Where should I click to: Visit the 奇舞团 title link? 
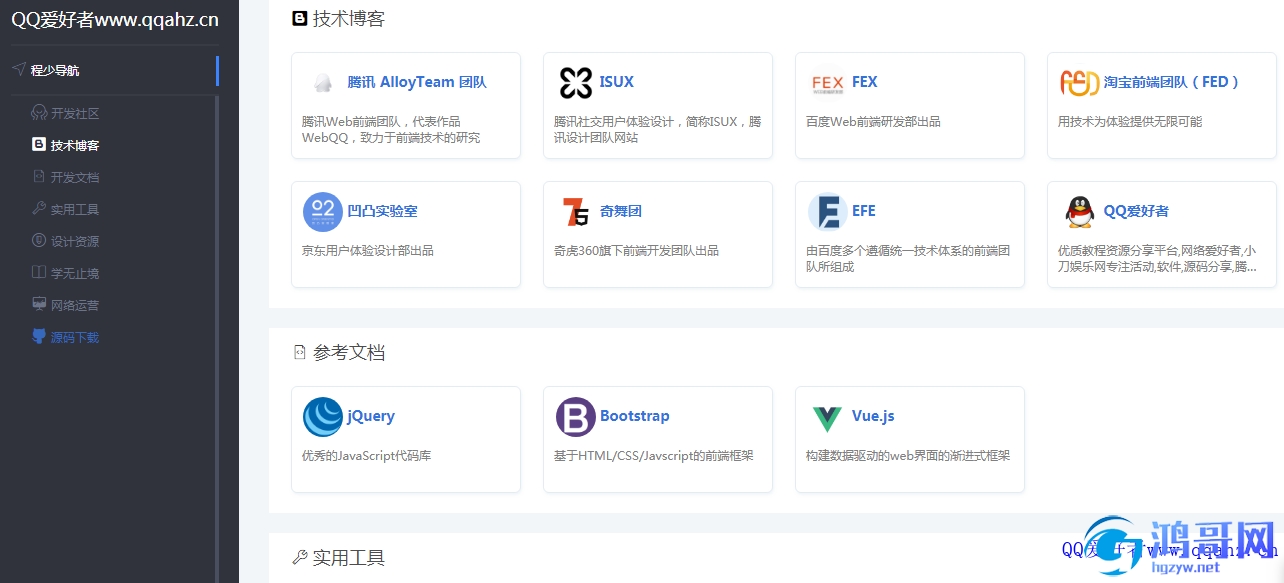(621, 211)
